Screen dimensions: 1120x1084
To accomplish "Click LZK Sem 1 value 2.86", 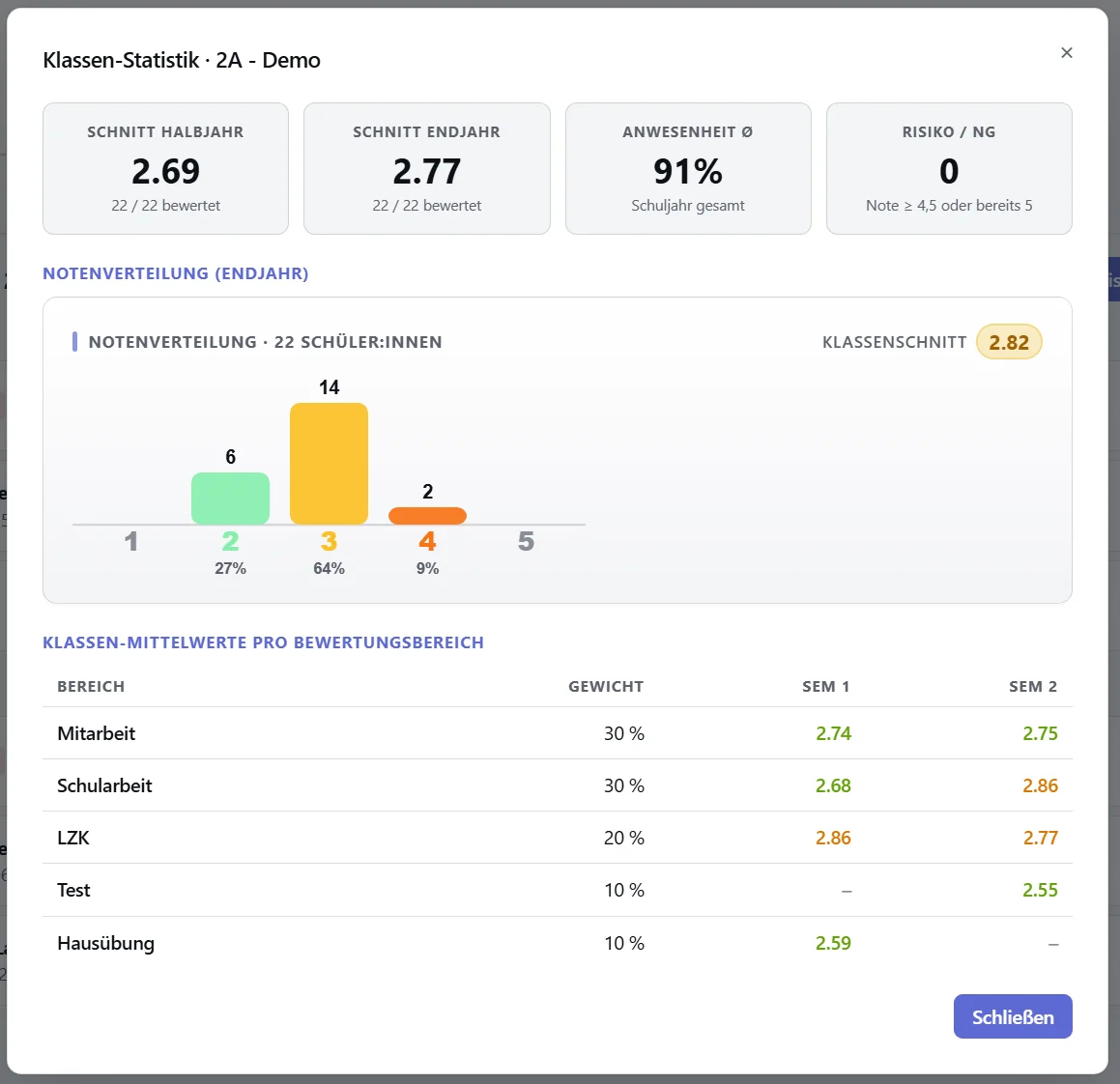I will pos(833,838).
